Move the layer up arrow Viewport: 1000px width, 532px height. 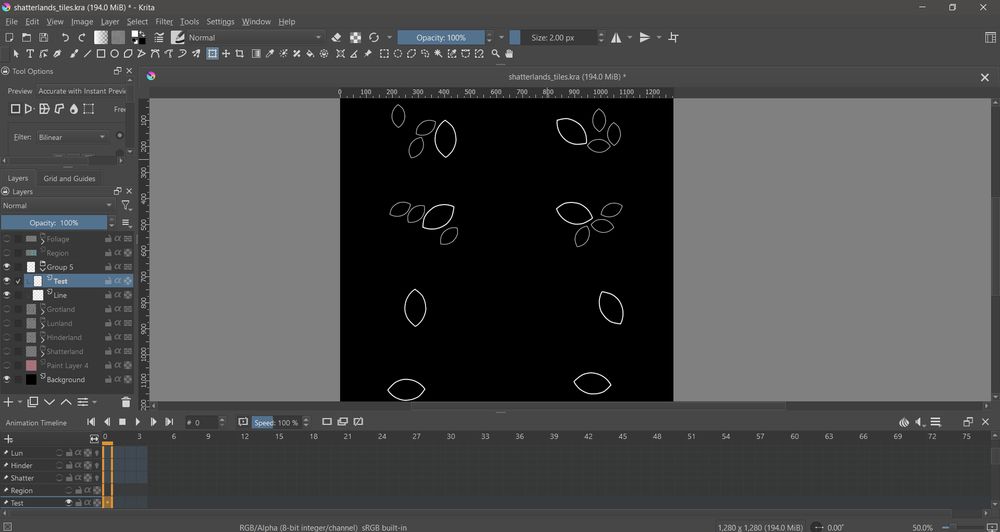coord(66,402)
